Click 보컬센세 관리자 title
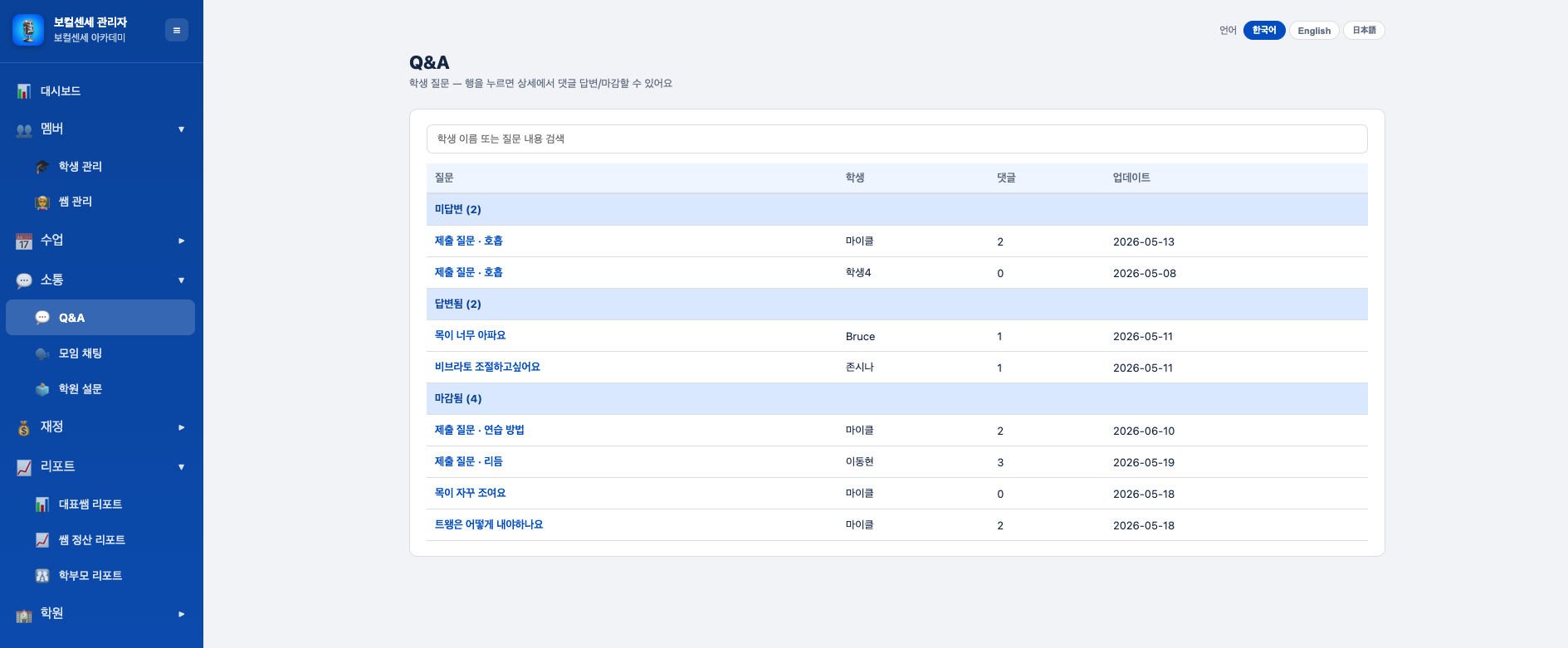The image size is (1568, 648). tap(90, 22)
